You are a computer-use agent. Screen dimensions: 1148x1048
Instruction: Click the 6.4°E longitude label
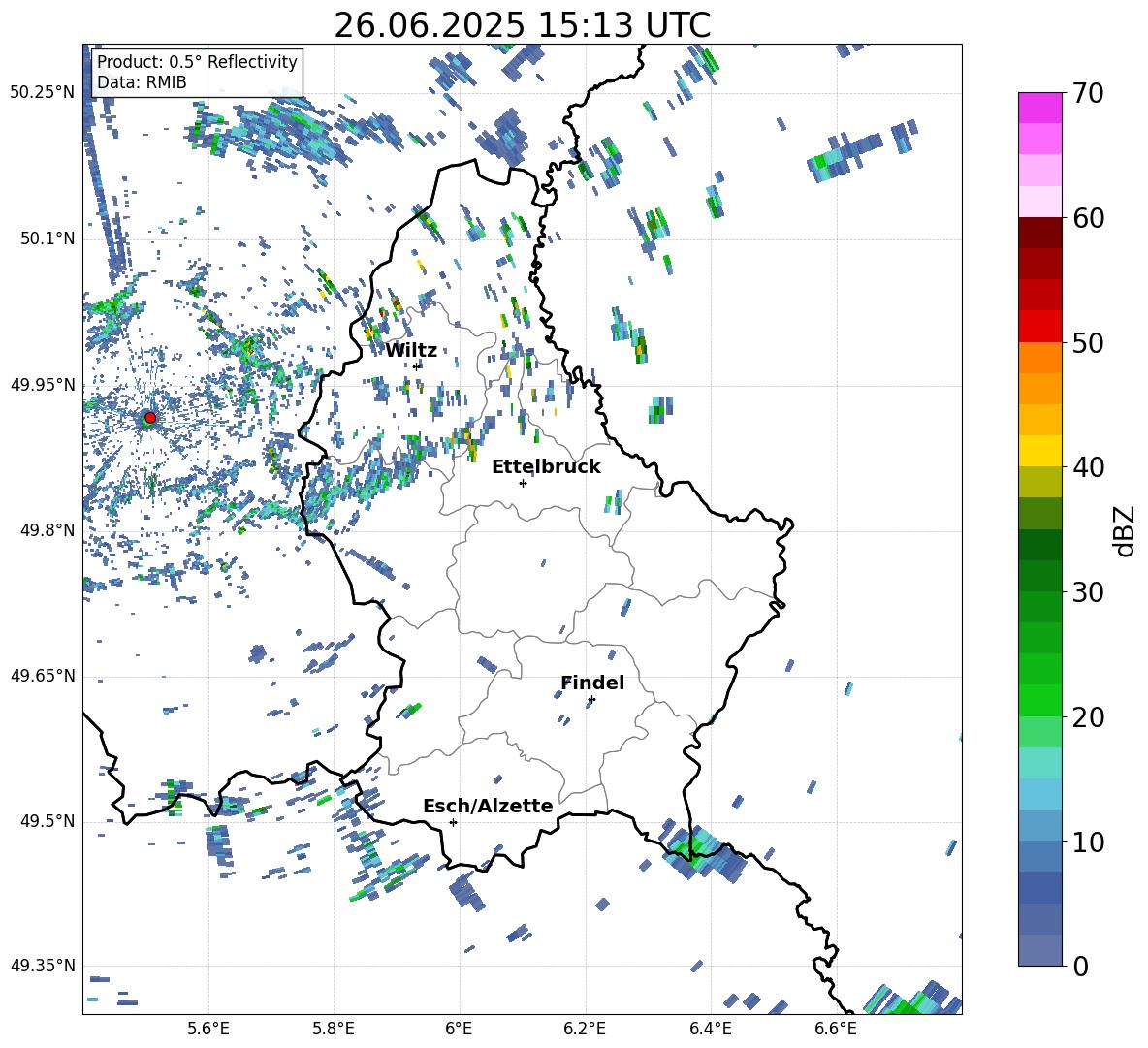coord(710,1029)
